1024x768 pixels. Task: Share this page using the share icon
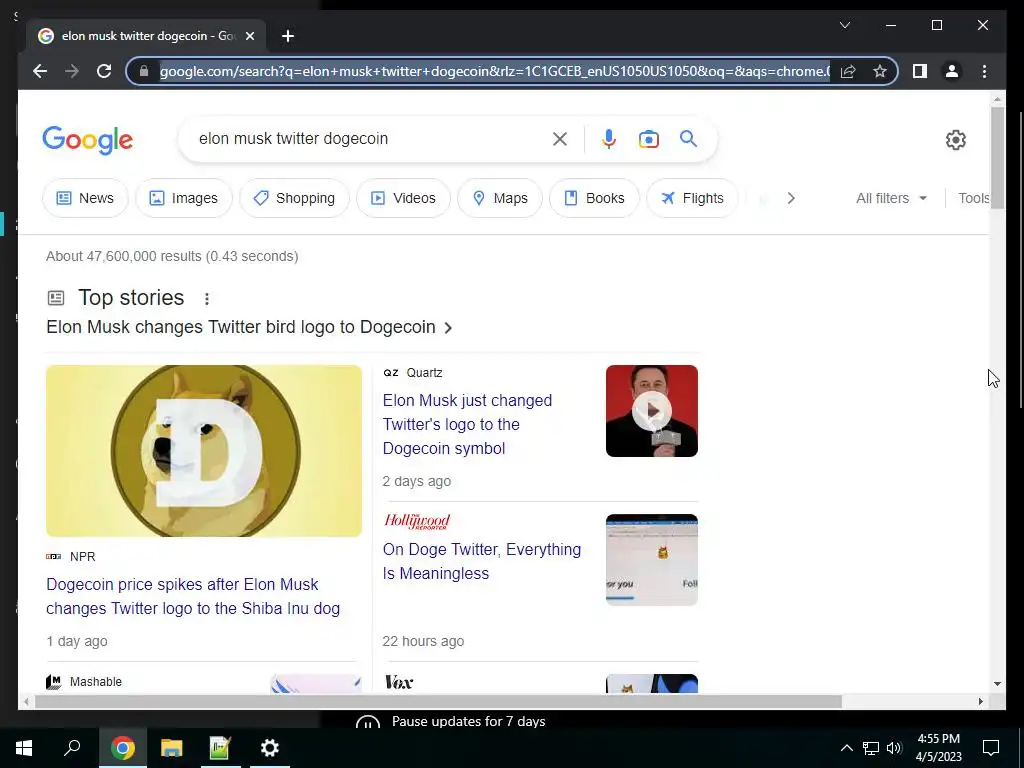click(848, 71)
